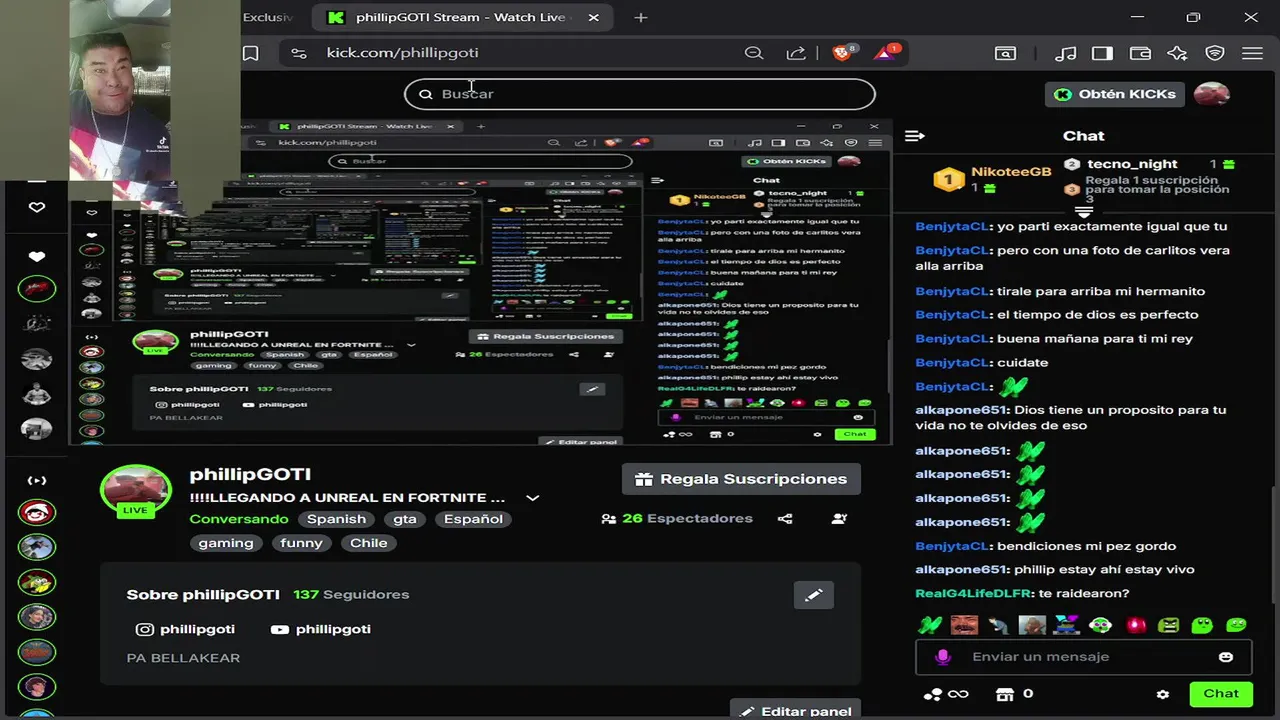Insert the angry green hulk emote
Viewport: 1280px width, 720px height.
[x=1169, y=626]
